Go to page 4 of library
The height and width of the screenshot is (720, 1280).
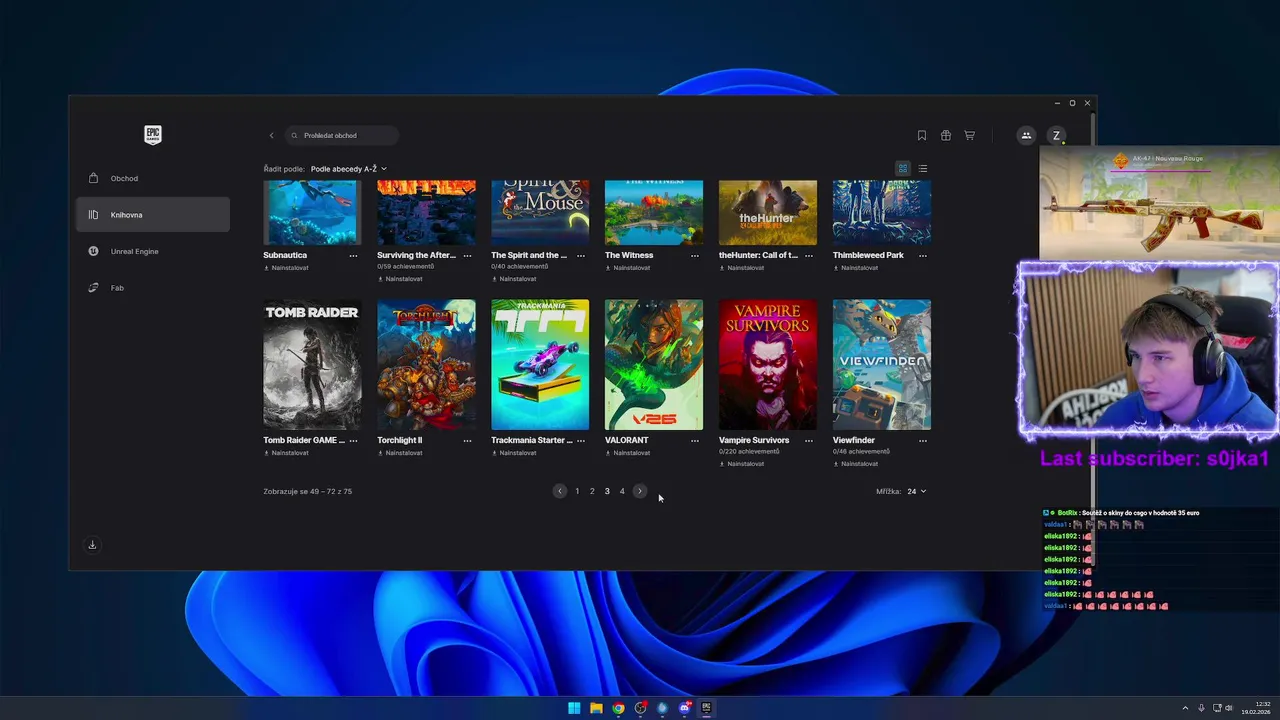(622, 491)
